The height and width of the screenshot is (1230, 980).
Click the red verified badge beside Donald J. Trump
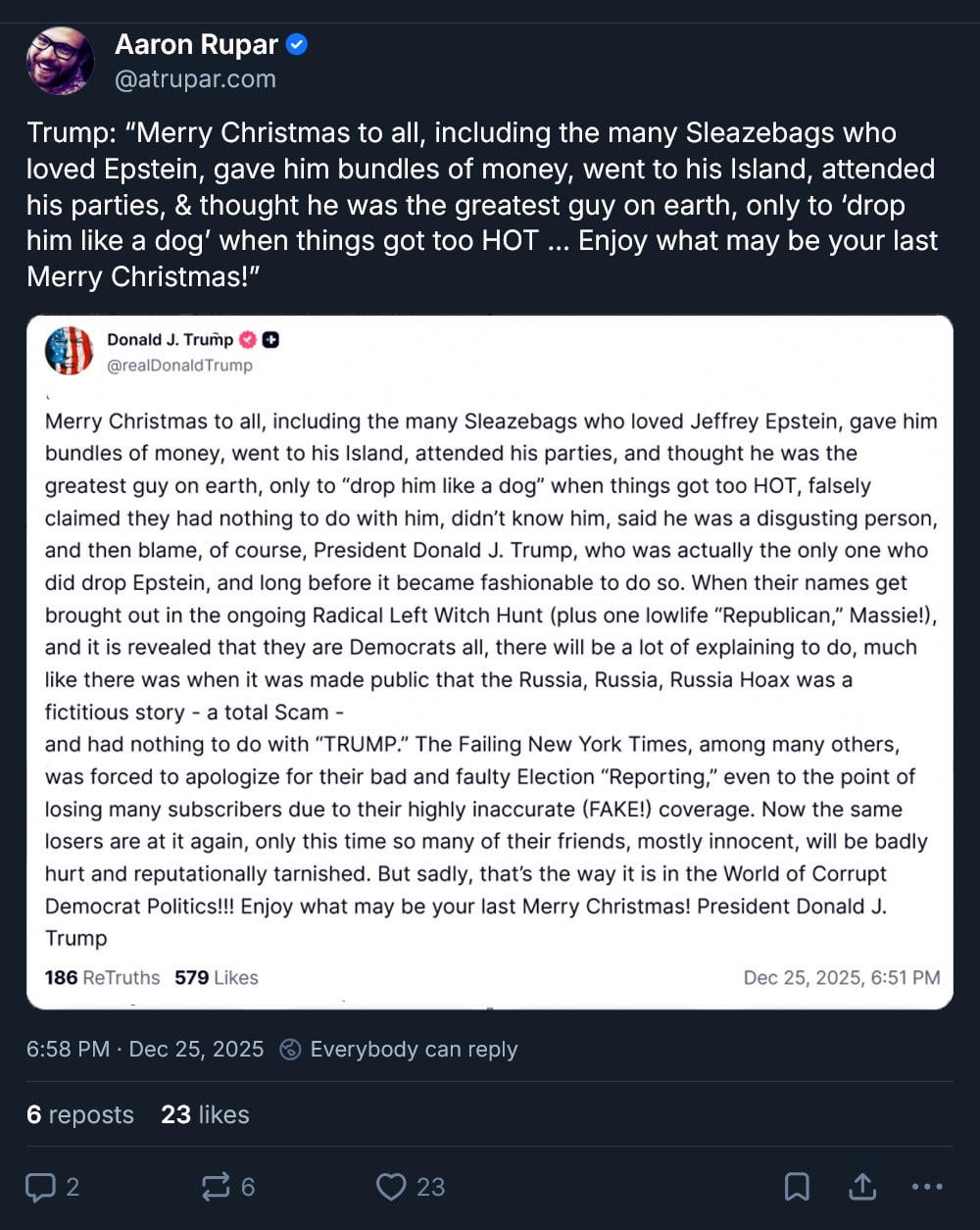click(x=249, y=339)
